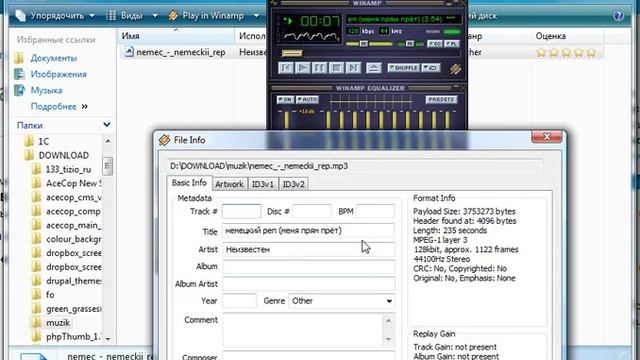640x360 pixels.
Task: Select the phpThumb_1 folder
Action: pyautogui.click(x=73, y=337)
